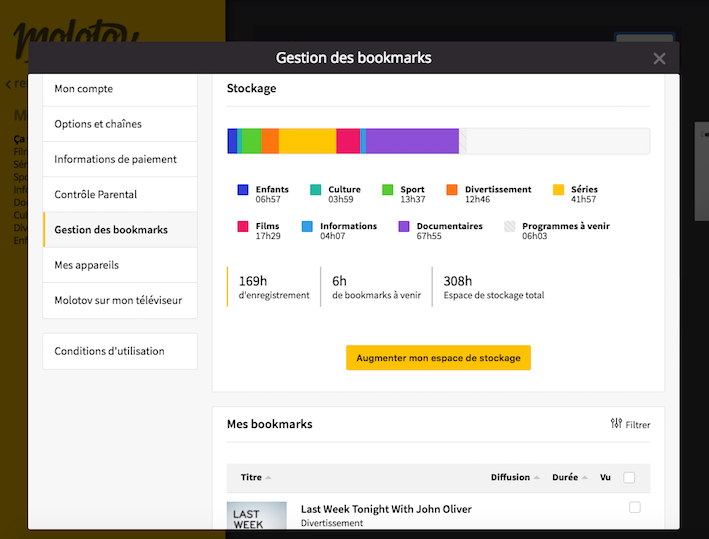Click the green Sport legend swatch
The height and width of the screenshot is (539, 709).
click(x=388, y=189)
